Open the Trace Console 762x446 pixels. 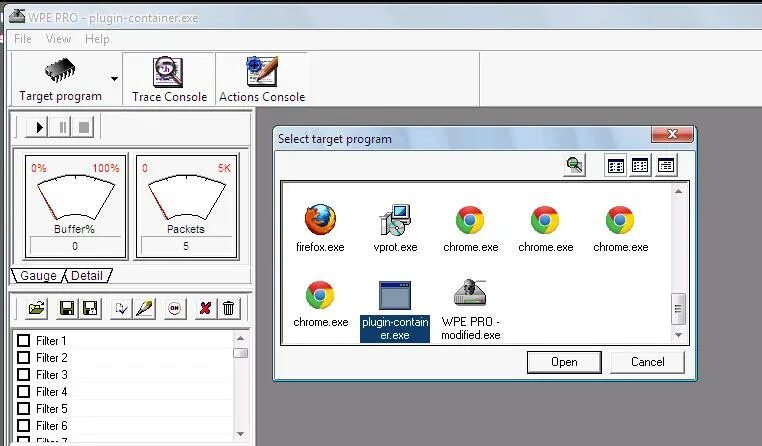pos(169,79)
